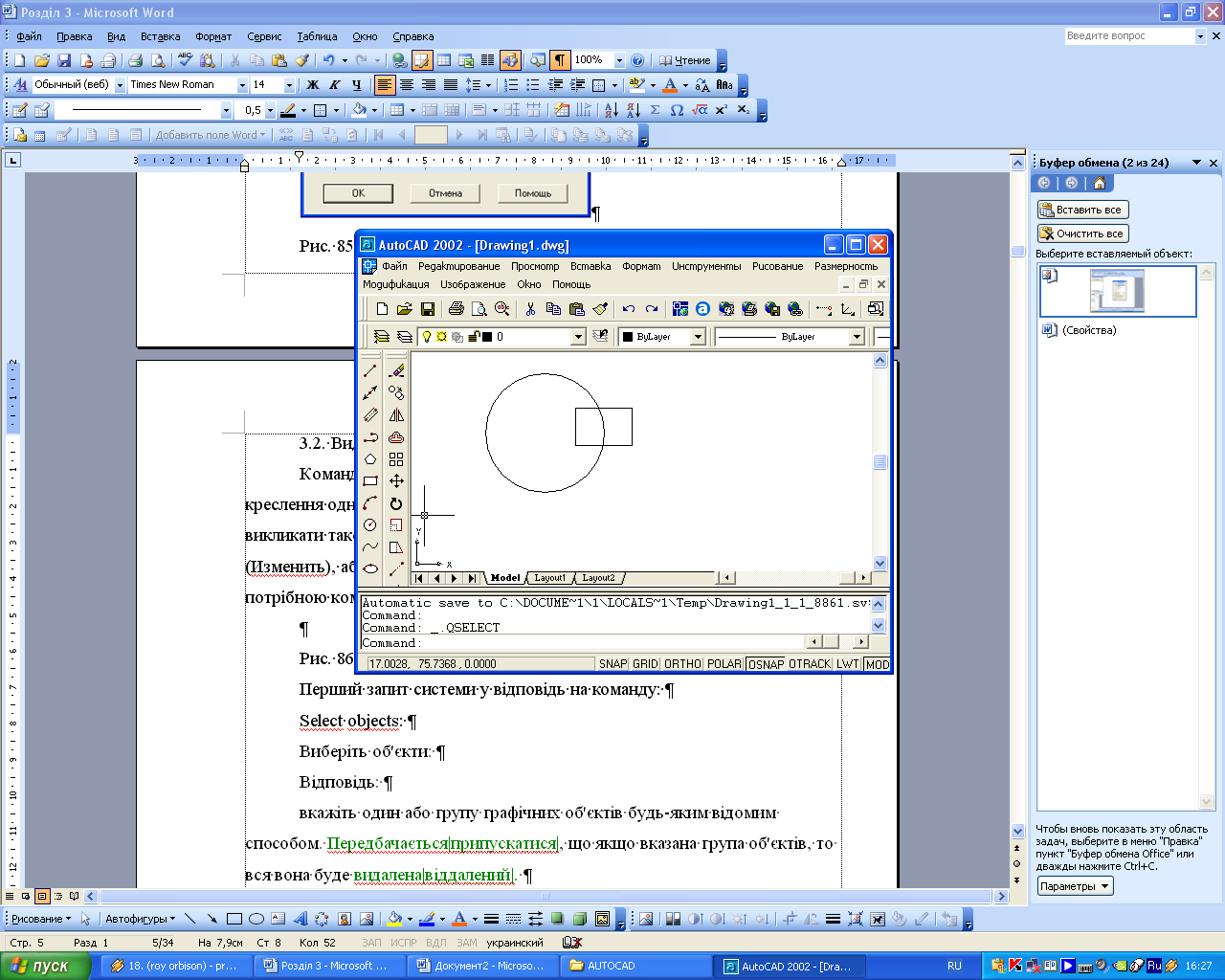Select the Erase tool in AutoCAD
This screenshot has height=980, width=1225.
(x=396, y=370)
